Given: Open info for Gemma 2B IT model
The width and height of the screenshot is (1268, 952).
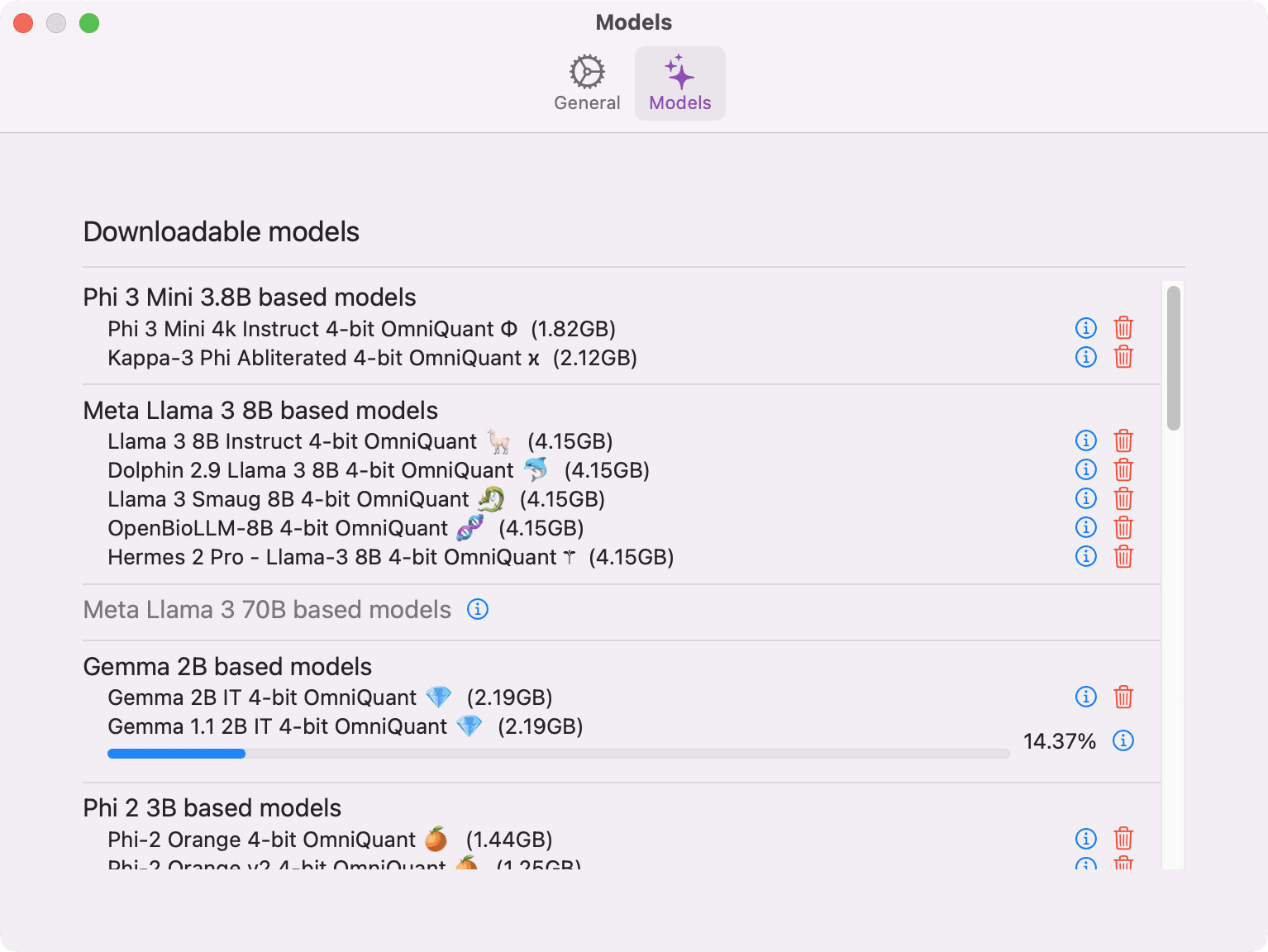Looking at the screenshot, I should coord(1085,697).
